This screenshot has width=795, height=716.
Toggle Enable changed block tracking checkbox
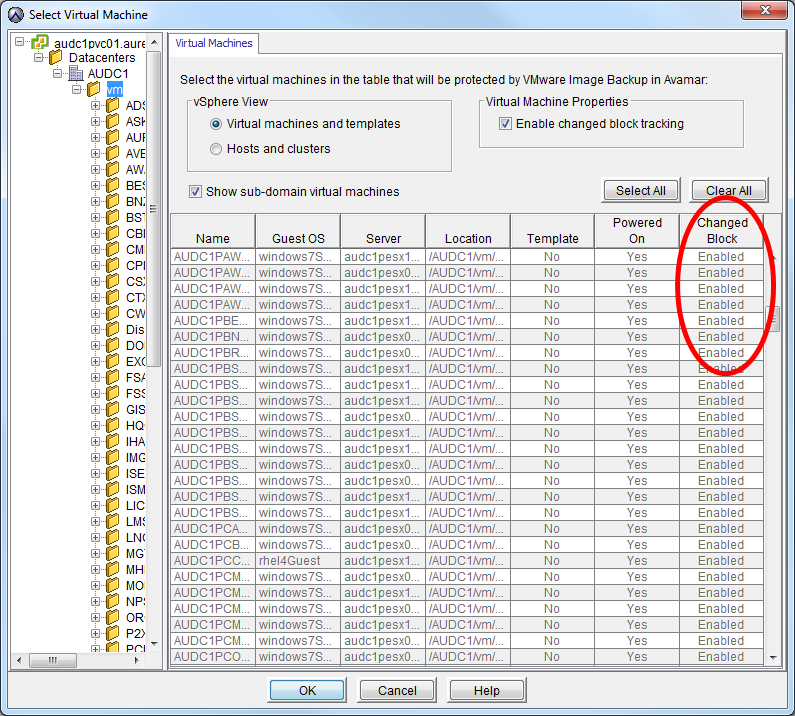click(505, 124)
